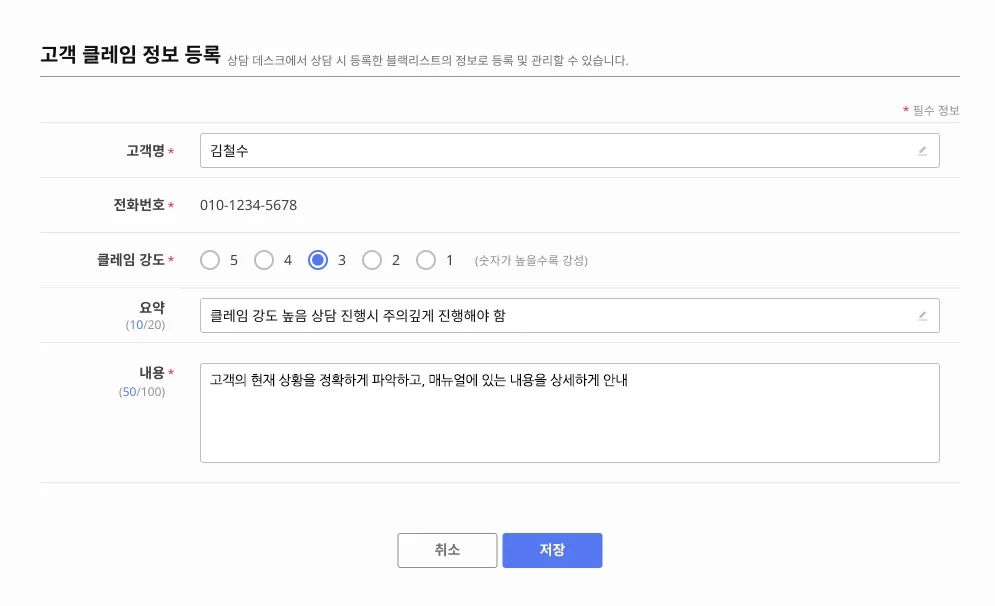This screenshot has height=606, width=995.
Task: Select claim intensity level 4
Action: tap(264, 259)
